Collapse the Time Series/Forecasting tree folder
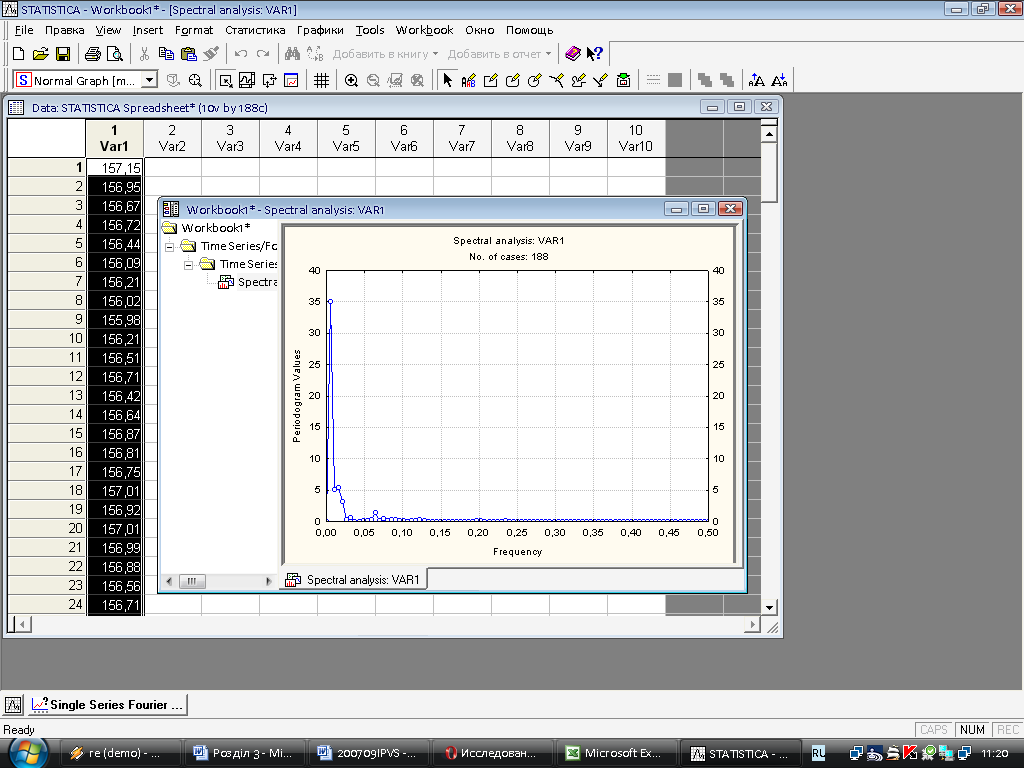The height and width of the screenshot is (768, 1024). pyautogui.click(x=170, y=246)
